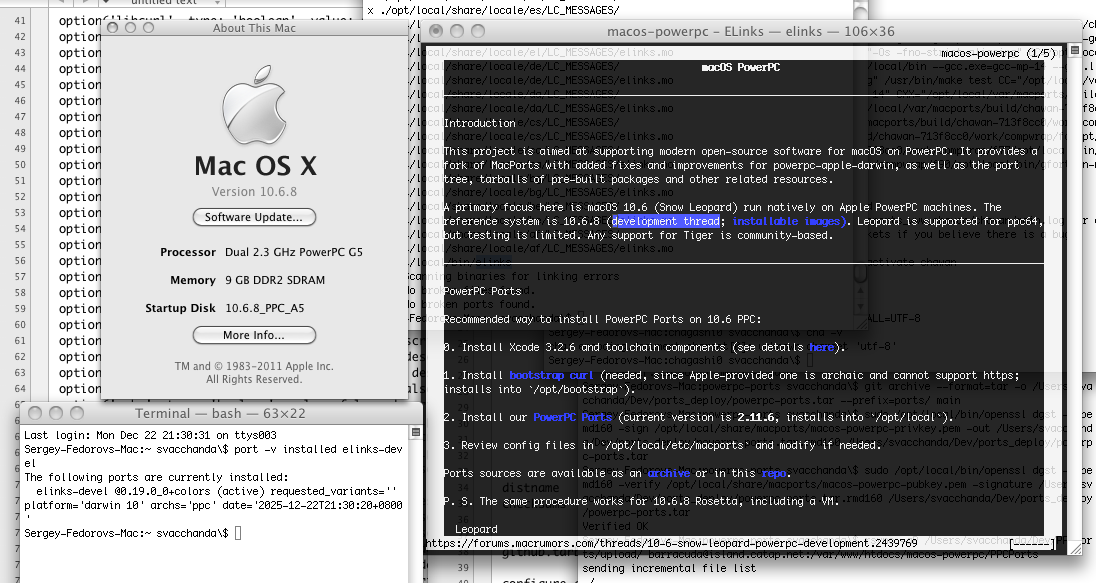This screenshot has height=583, width=1096.
Task: Open the installable images link in ELinks
Action: click(789, 221)
